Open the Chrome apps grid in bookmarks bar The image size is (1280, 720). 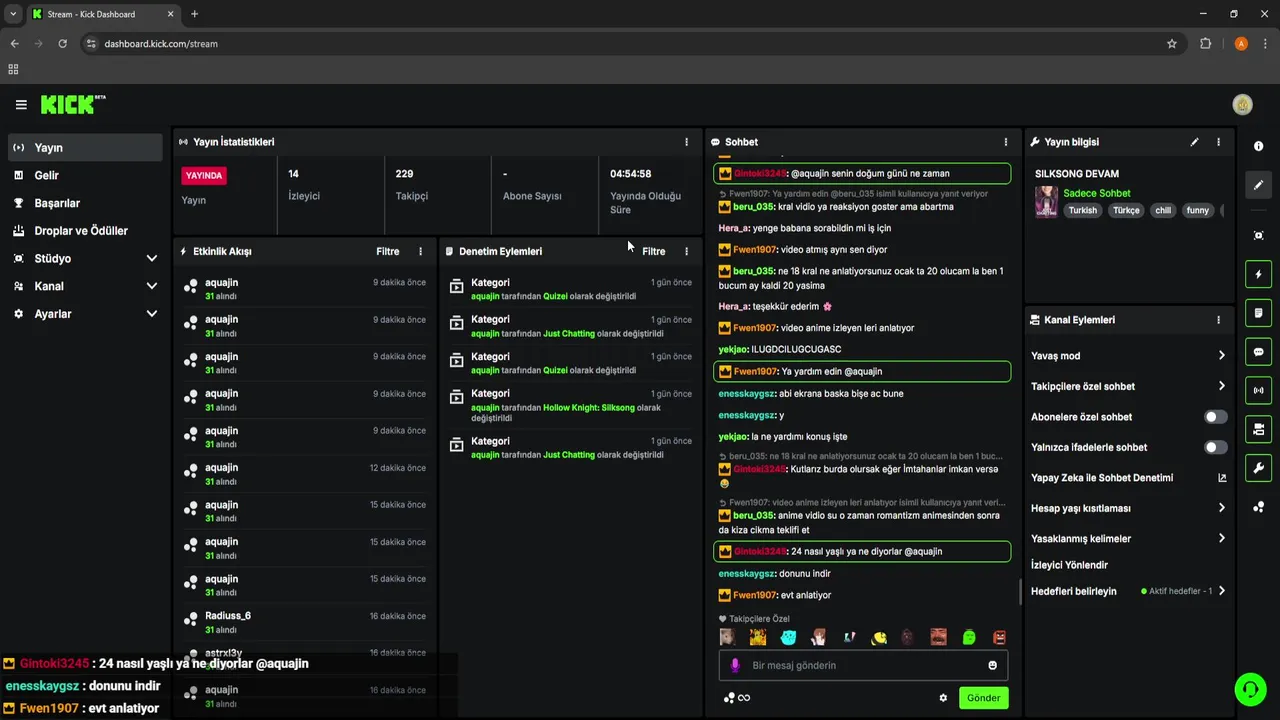(13, 69)
